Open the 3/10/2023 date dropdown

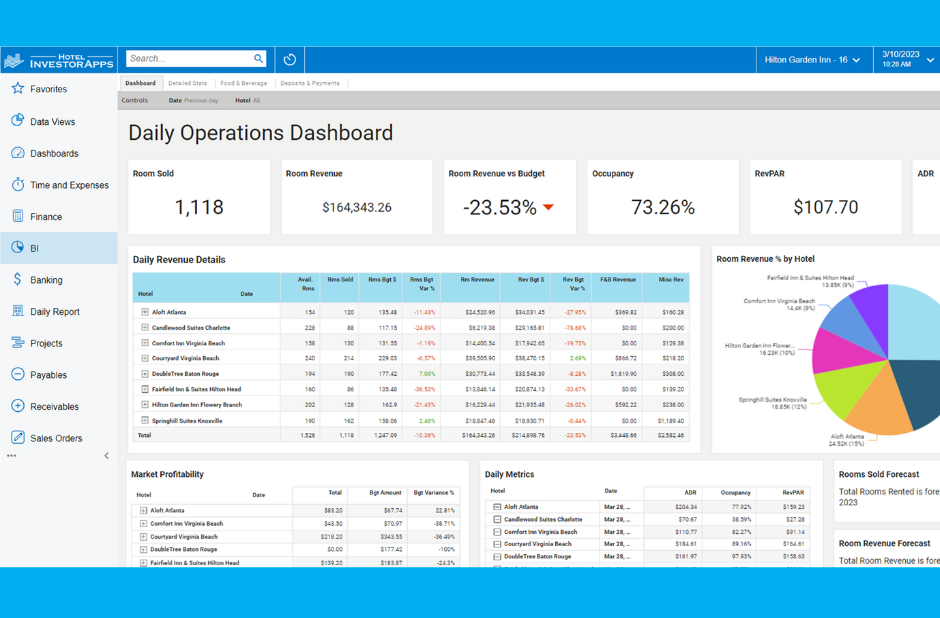click(907, 59)
